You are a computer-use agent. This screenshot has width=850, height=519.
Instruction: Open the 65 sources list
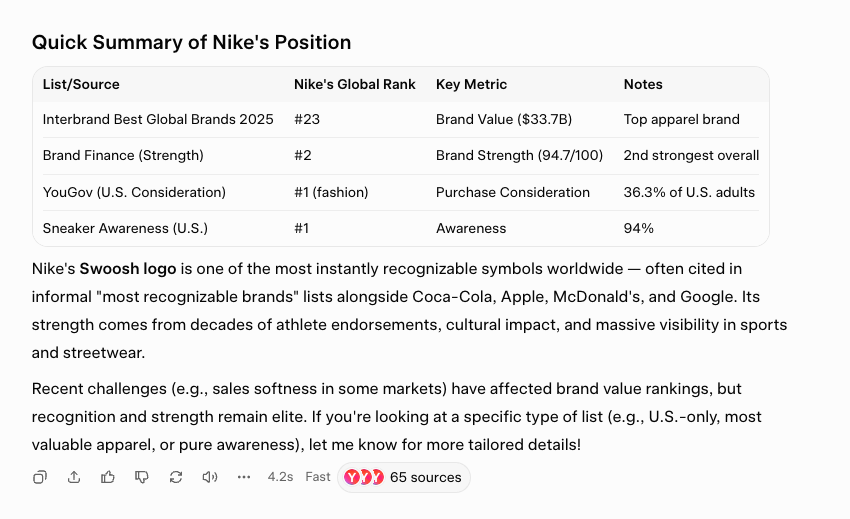pyautogui.click(x=426, y=477)
